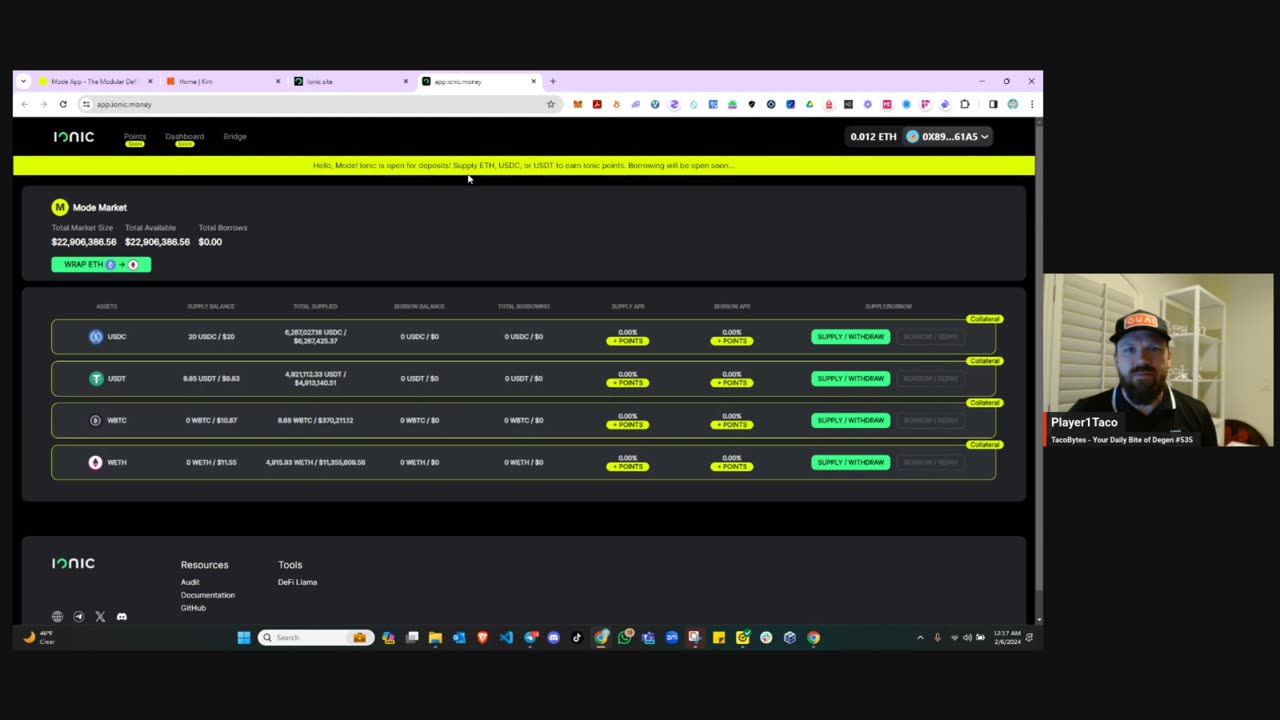Bookmark this page with the star icon
This screenshot has width=1280, height=720.
[550, 104]
